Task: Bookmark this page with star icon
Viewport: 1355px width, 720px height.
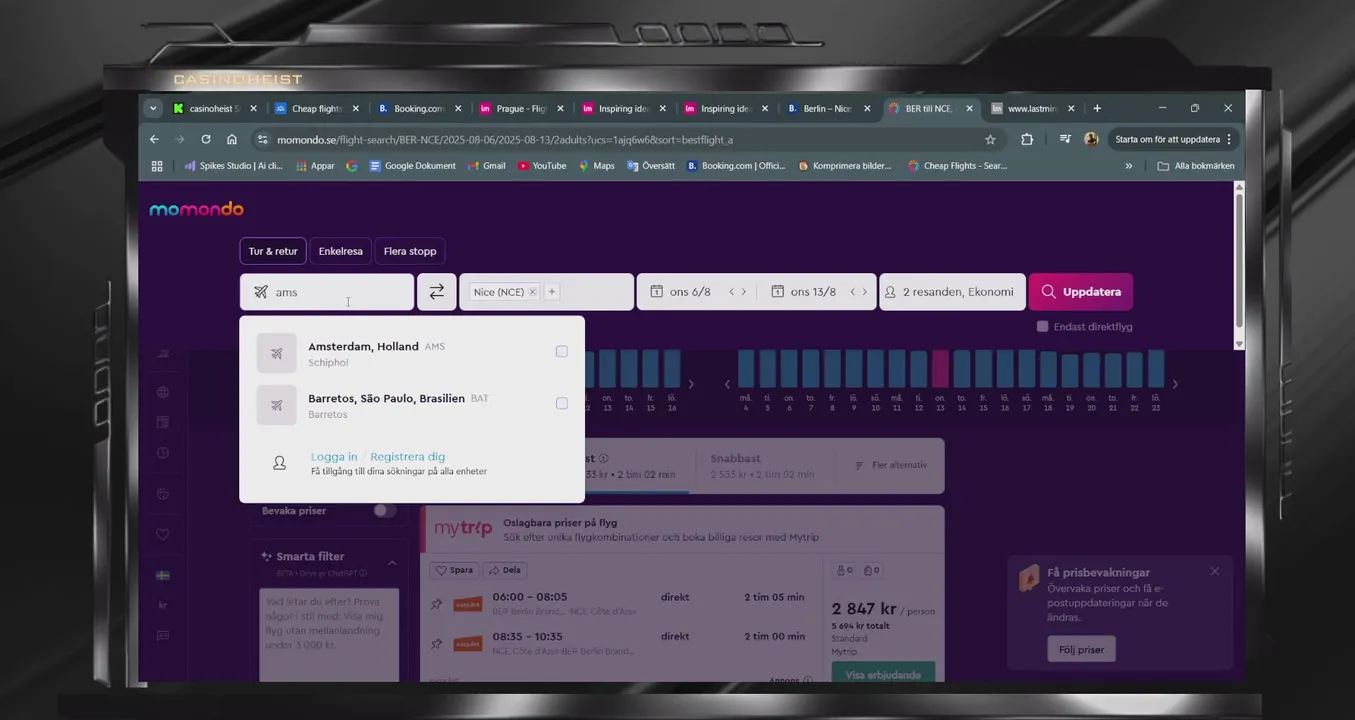Action: pos(990,140)
